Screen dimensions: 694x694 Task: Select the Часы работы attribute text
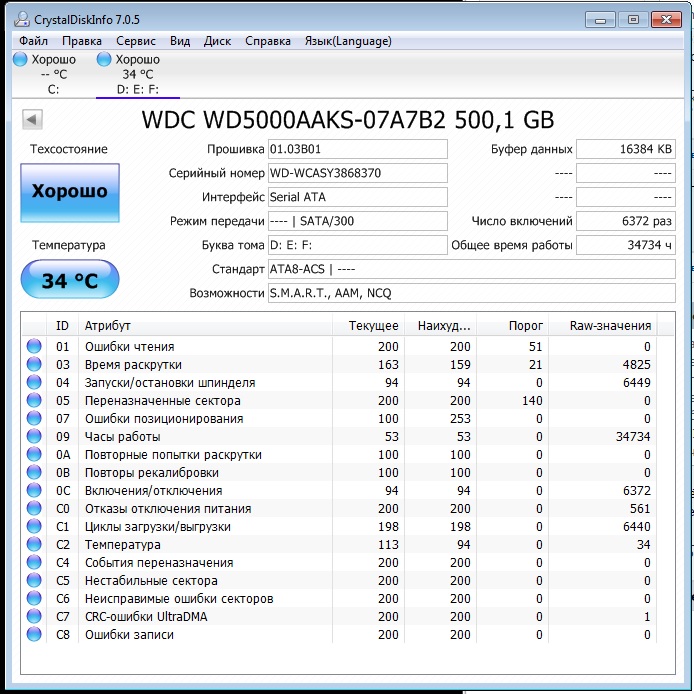pyautogui.click(x=123, y=437)
